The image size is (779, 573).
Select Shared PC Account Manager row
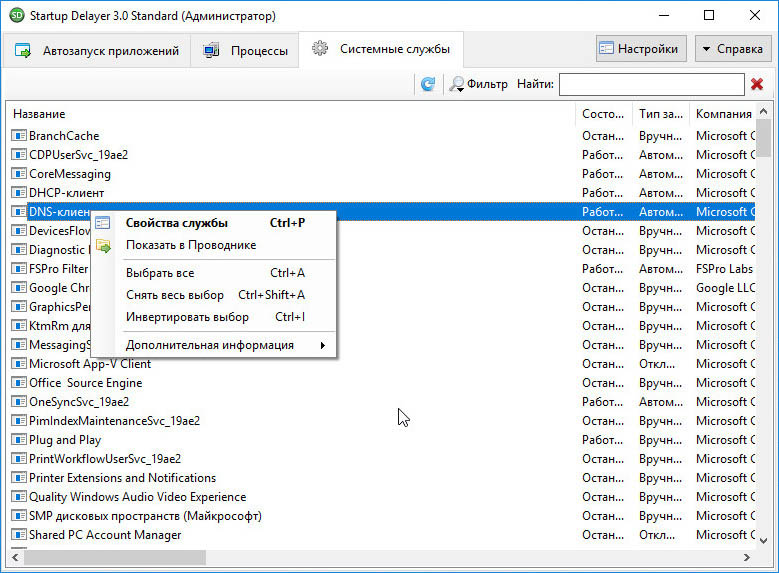[382, 535]
